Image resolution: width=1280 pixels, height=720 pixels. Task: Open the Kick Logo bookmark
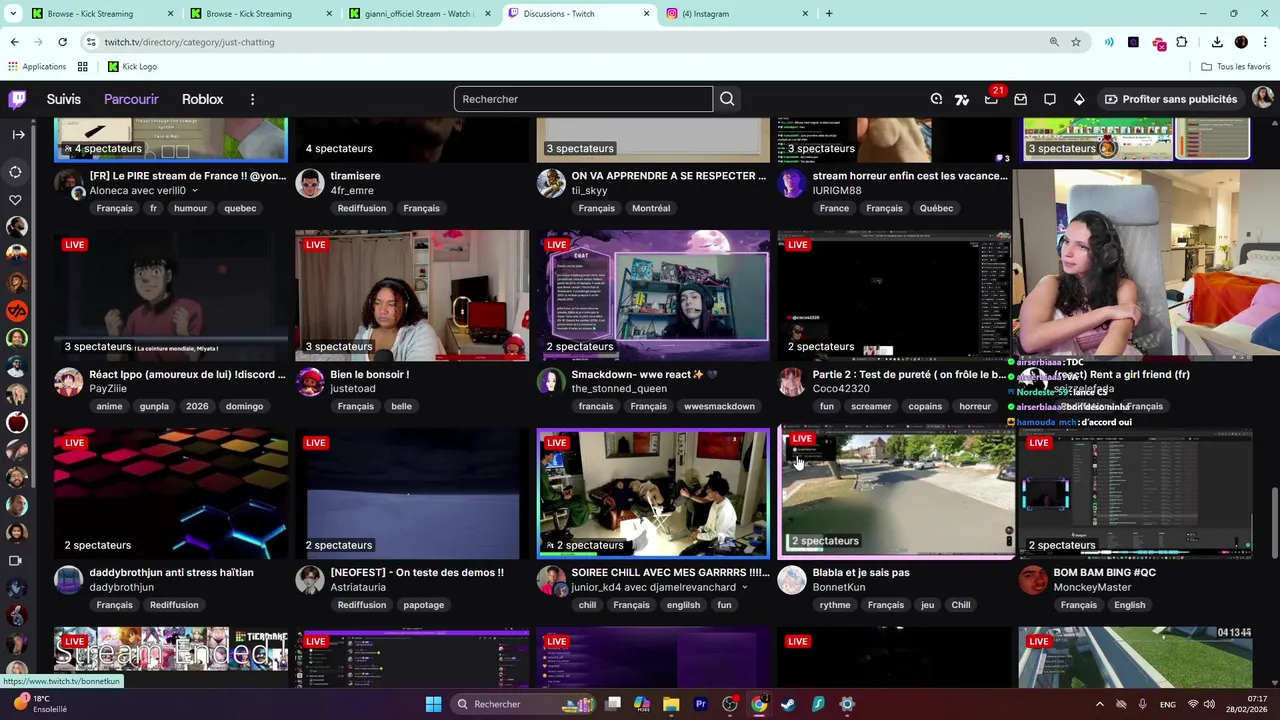point(132,66)
